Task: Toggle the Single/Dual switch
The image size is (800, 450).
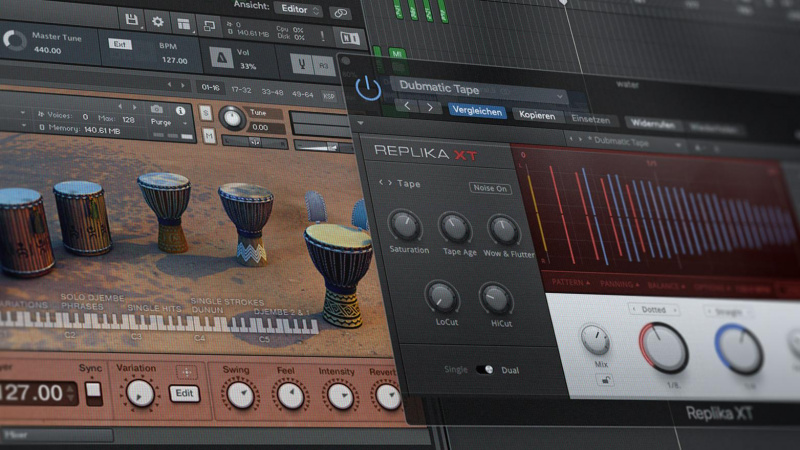Action: click(x=484, y=369)
